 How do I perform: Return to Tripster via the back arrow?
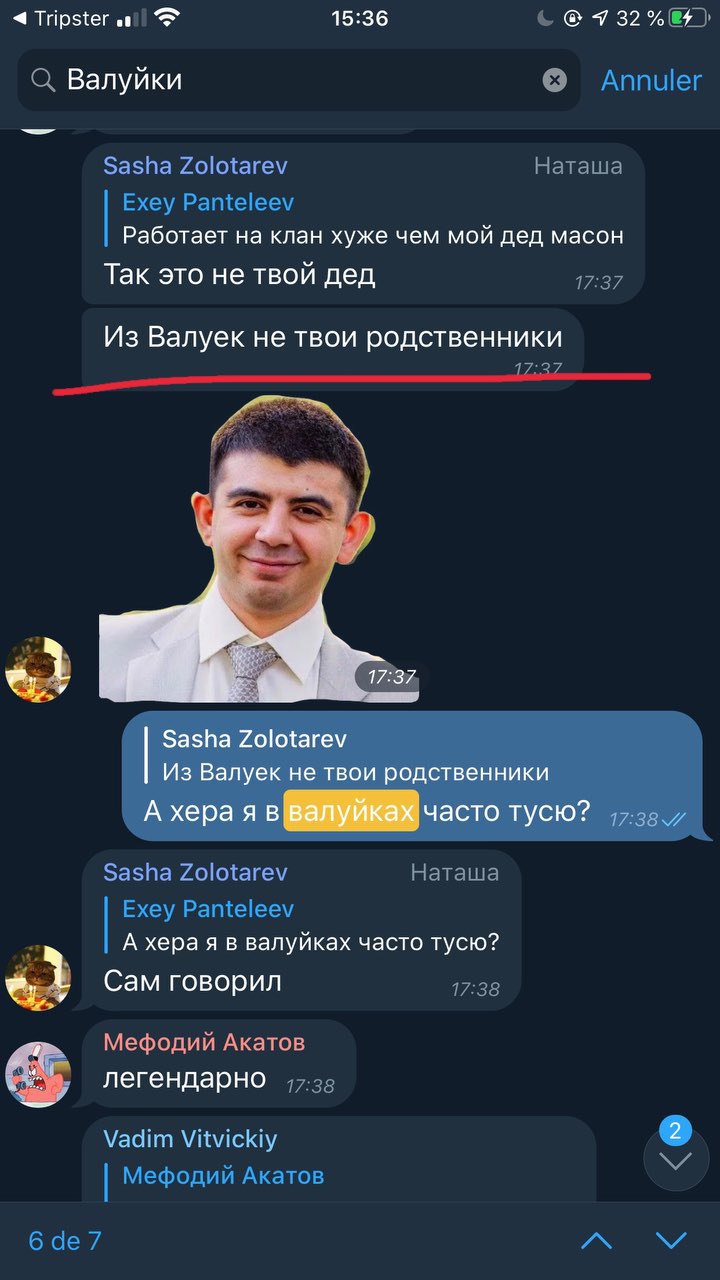click(19, 18)
